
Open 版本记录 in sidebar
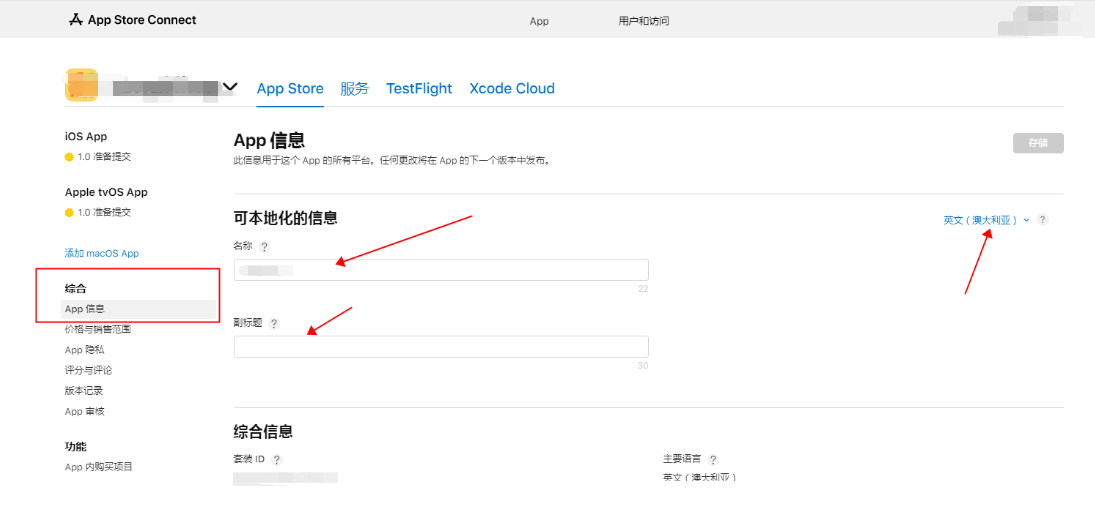(84, 390)
